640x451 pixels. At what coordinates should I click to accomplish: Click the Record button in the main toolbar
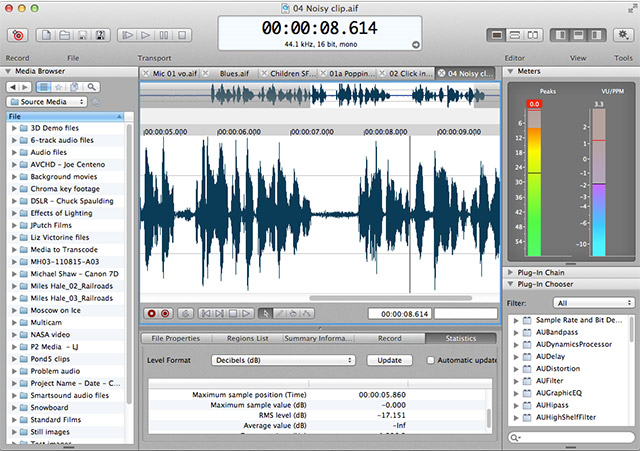tap(18, 35)
